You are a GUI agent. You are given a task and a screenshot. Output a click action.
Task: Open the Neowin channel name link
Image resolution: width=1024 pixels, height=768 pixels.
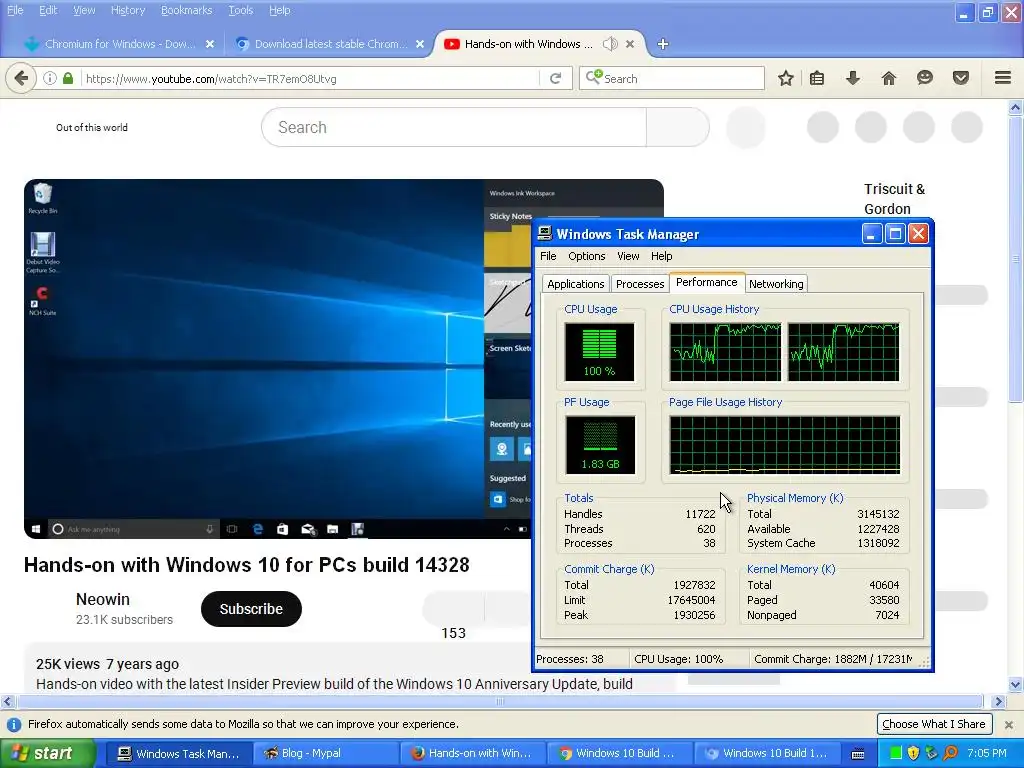pyautogui.click(x=103, y=599)
